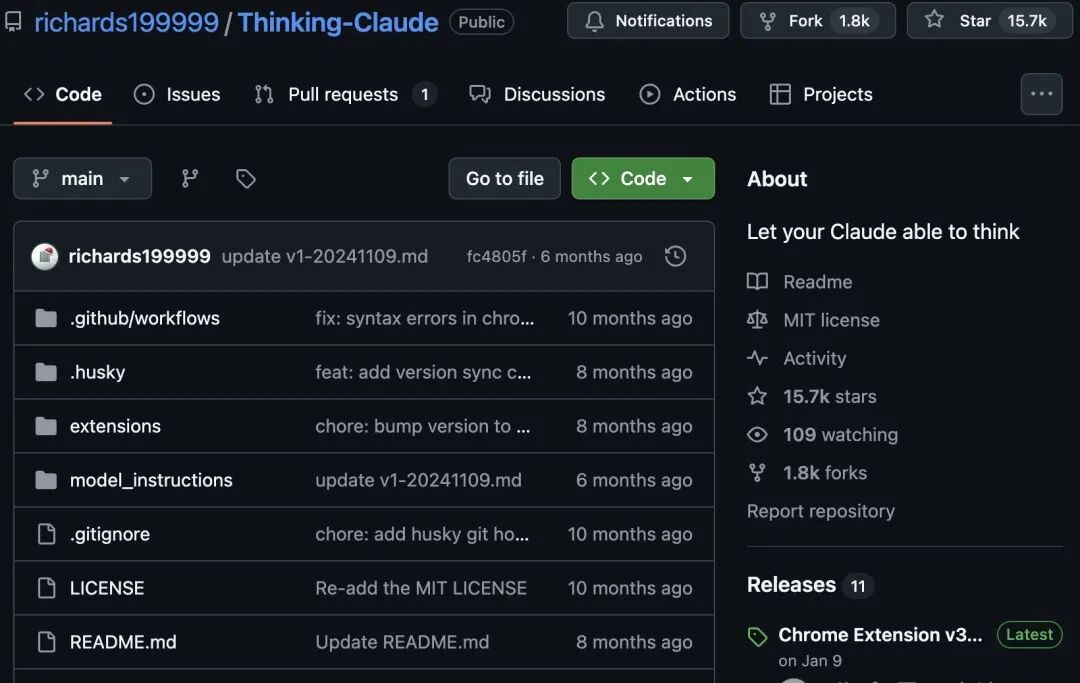Click the Notifications button
This screenshot has width=1080, height=683.
[x=648, y=21]
